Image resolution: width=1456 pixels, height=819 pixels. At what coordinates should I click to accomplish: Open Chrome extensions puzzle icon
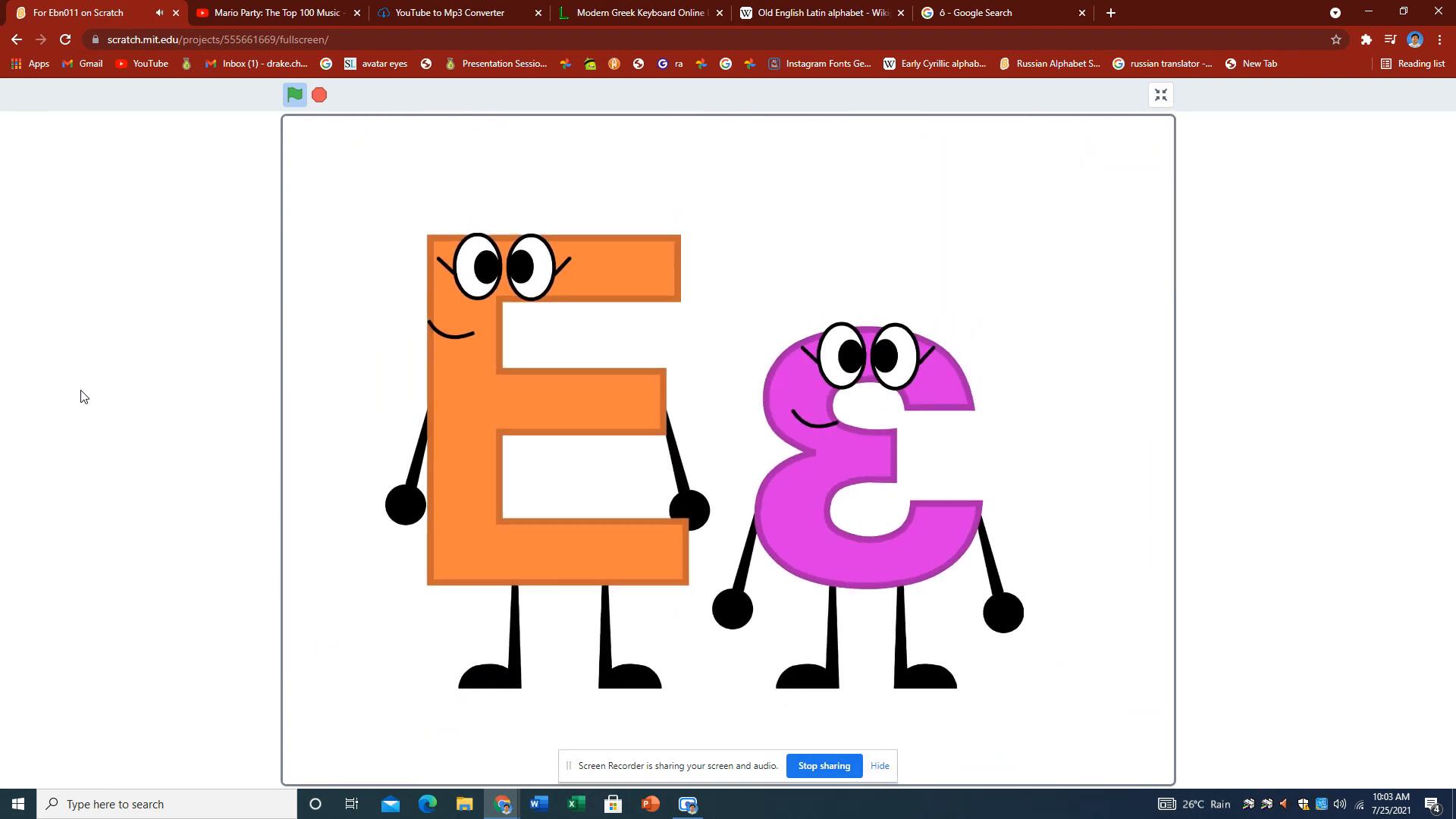[x=1366, y=39]
